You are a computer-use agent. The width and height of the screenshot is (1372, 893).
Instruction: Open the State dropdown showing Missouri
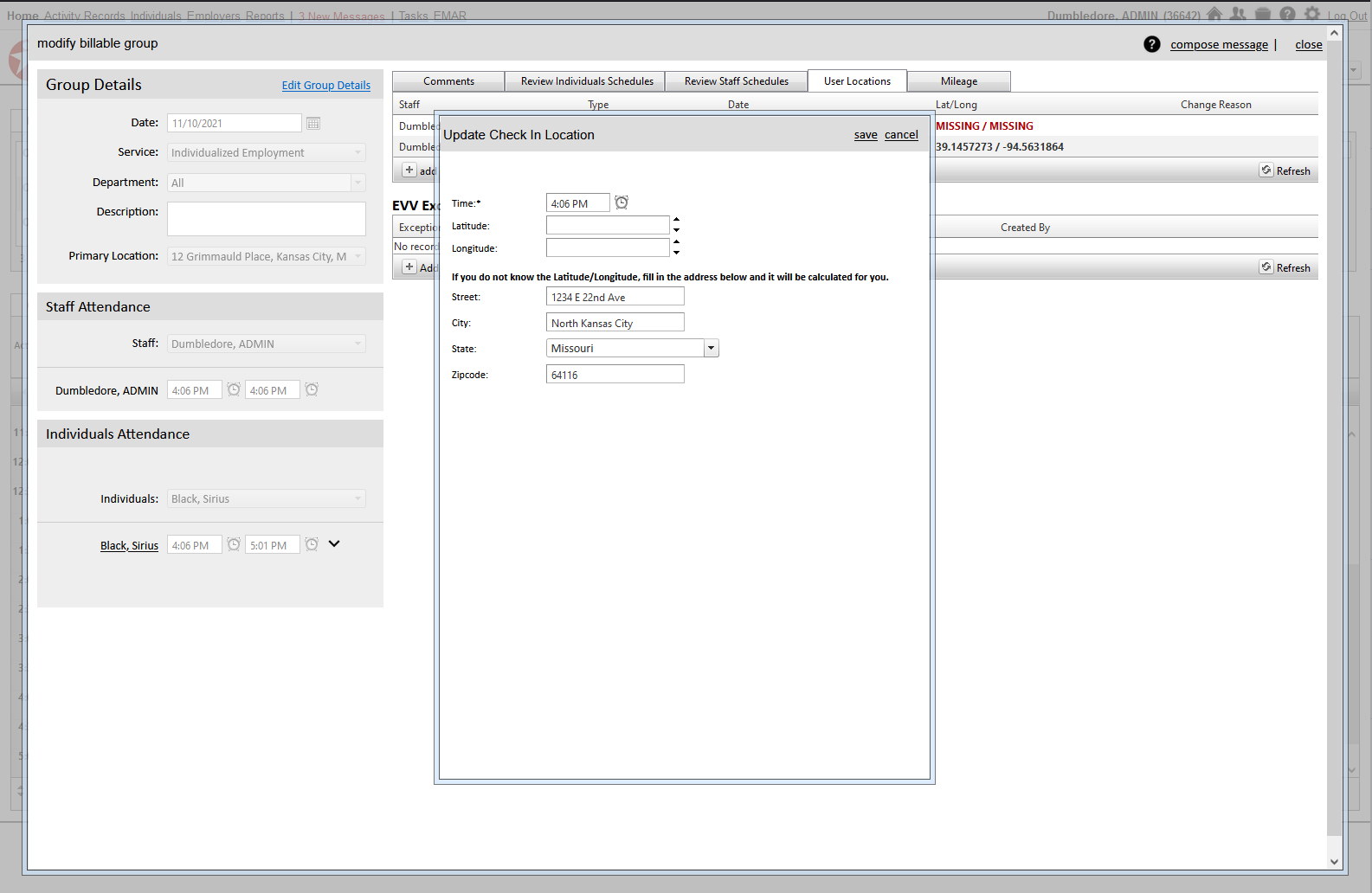click(x=711, y=349)
